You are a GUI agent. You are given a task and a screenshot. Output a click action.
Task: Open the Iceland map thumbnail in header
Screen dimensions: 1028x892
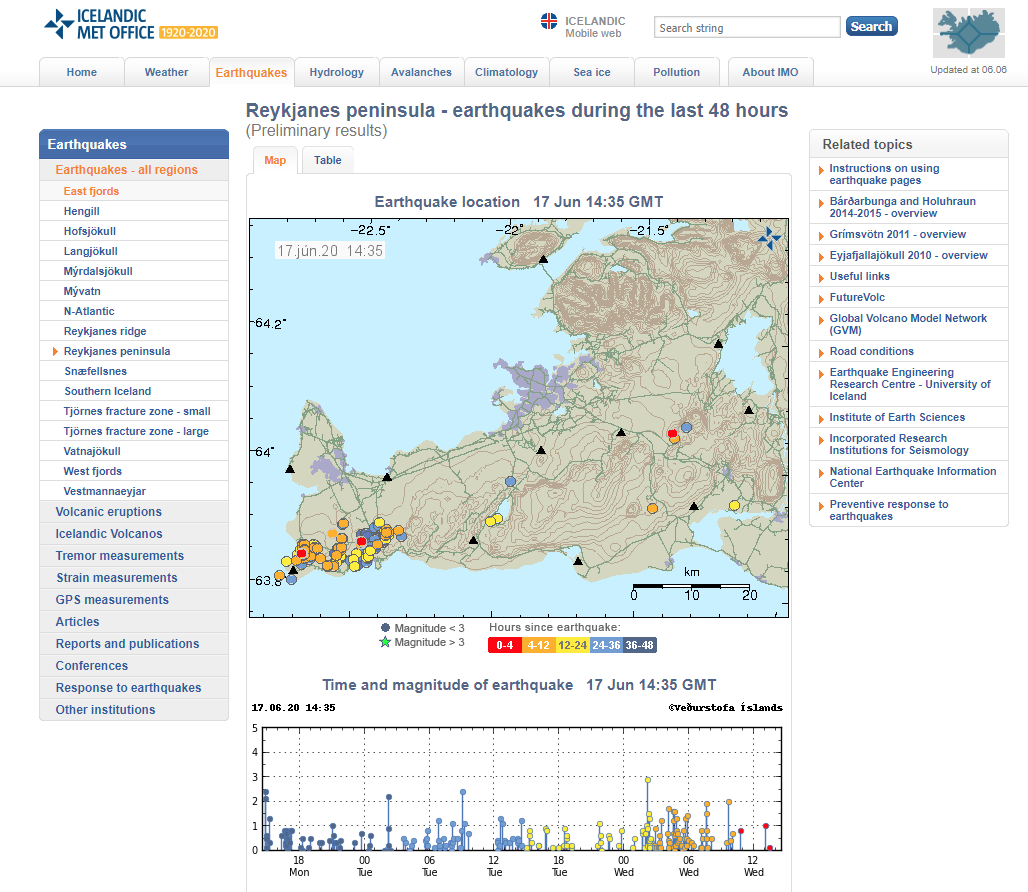click(x=968, y=35)
